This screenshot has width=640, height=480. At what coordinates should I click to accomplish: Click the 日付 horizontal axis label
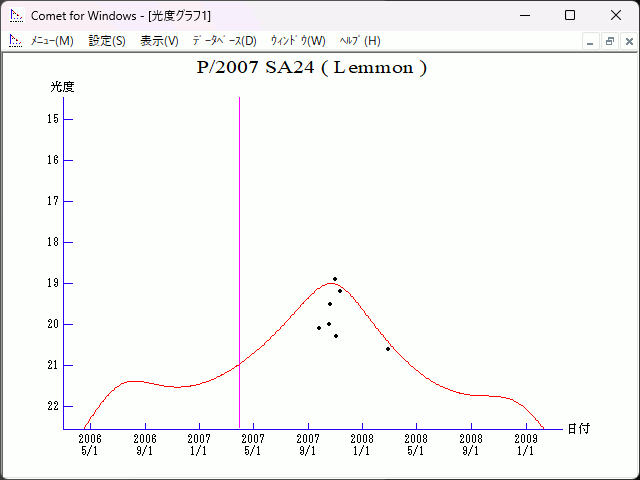click(x=578, y=428)
